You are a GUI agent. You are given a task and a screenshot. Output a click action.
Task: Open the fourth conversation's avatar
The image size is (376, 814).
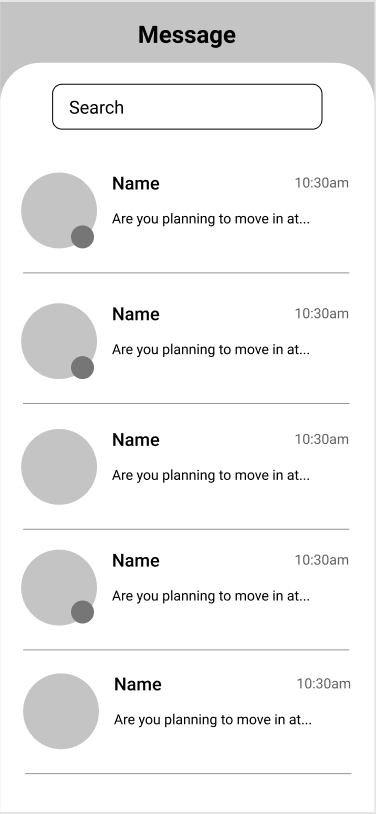59,588
